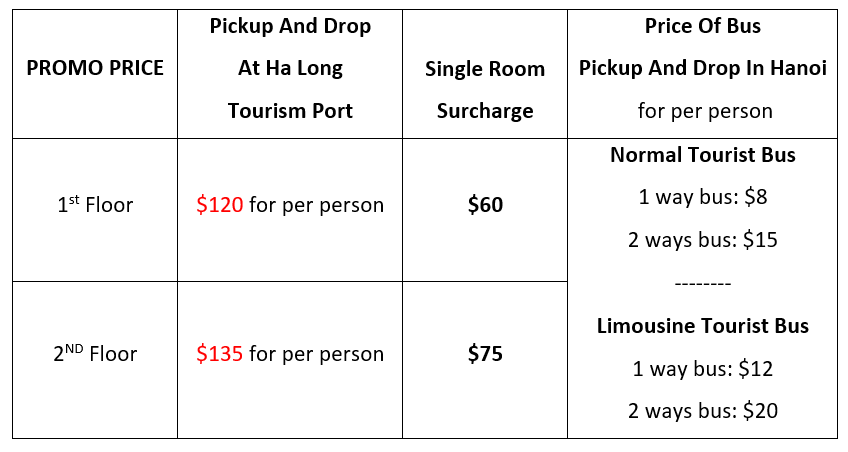Image resolution: width=848 pixels, height=452 pixels.
Task: Select the red $135 price
Action: point(220,354)
